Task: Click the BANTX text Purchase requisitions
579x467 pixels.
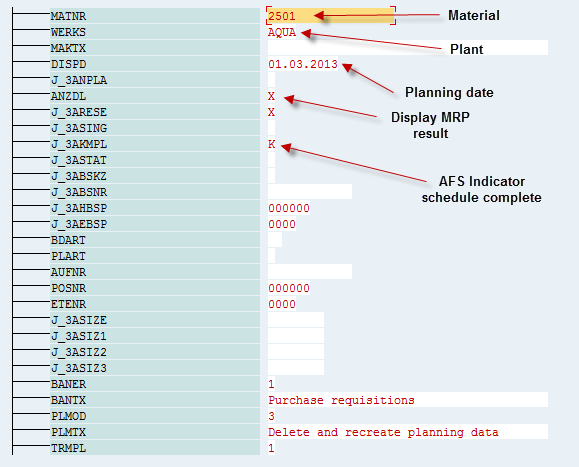Action: 341,400
